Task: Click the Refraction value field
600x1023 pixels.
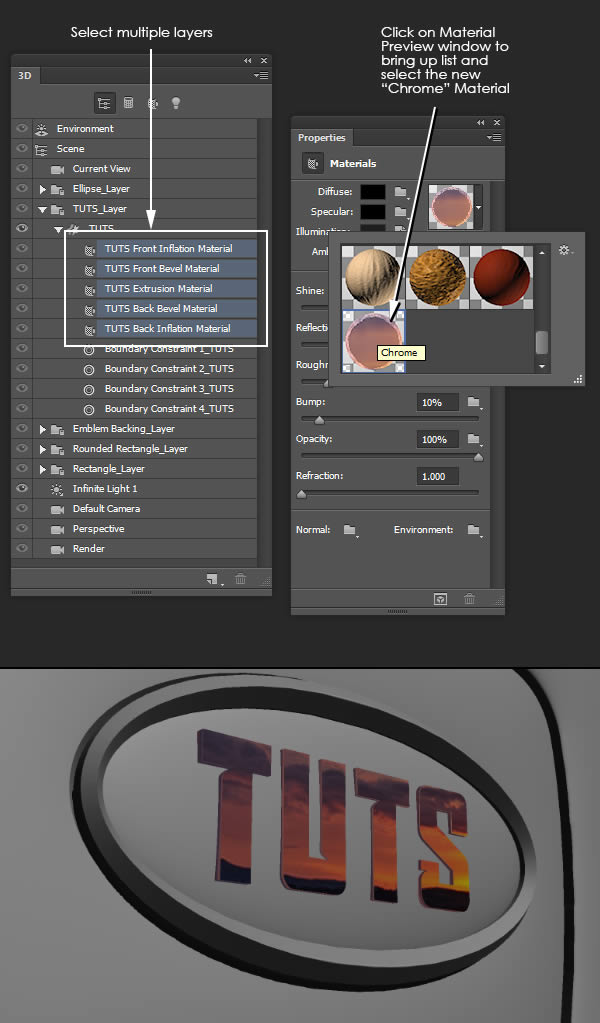Action: coord(438,476)
